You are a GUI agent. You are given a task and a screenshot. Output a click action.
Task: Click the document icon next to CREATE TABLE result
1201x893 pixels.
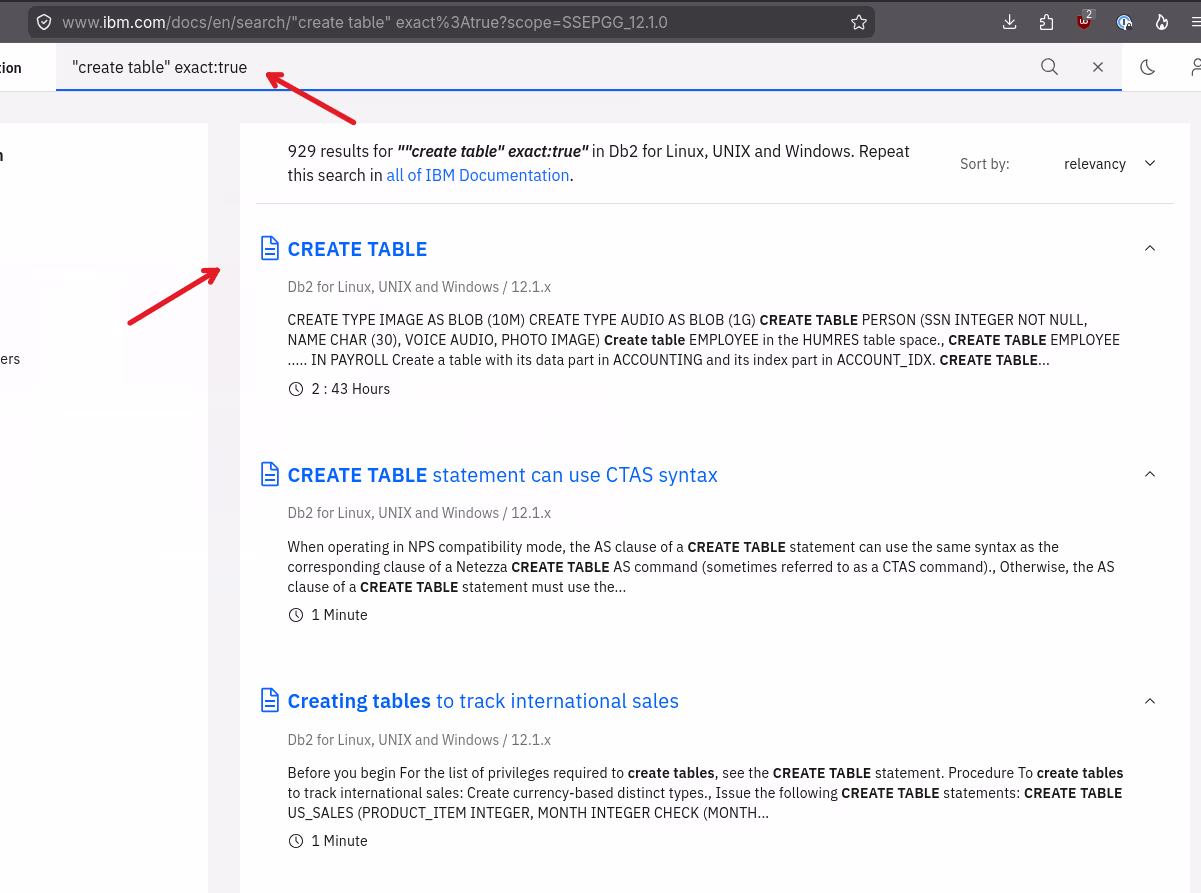click(x=269, y=248)
